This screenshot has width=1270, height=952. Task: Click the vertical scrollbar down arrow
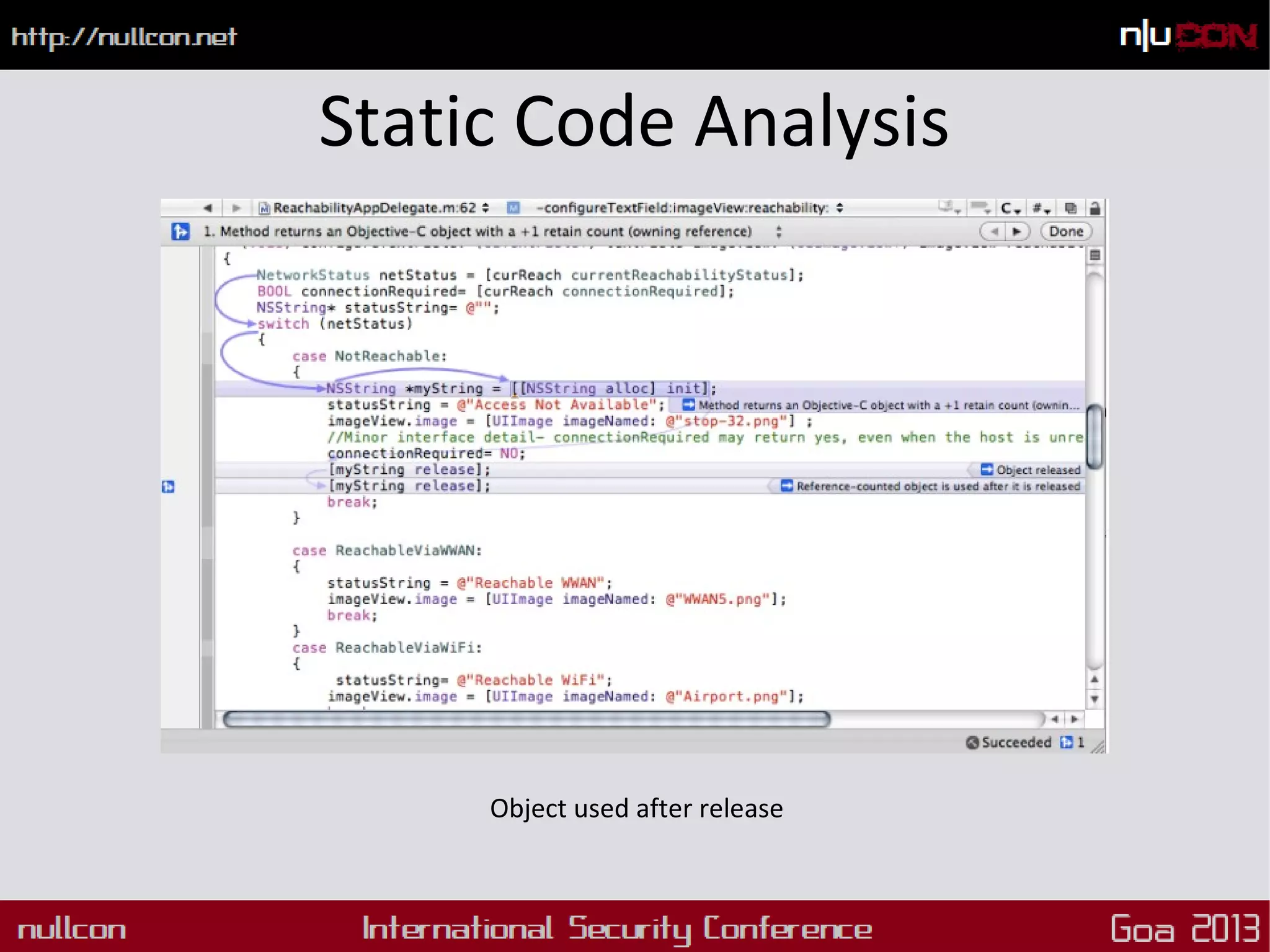pyautogui.click(x=1095, y=699)
